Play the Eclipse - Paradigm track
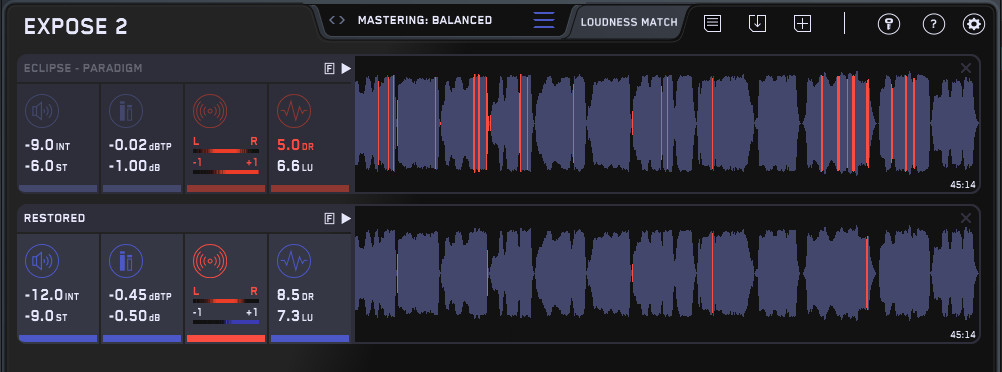The width and height of the screenshot is (1002, 372). point(346,68)
